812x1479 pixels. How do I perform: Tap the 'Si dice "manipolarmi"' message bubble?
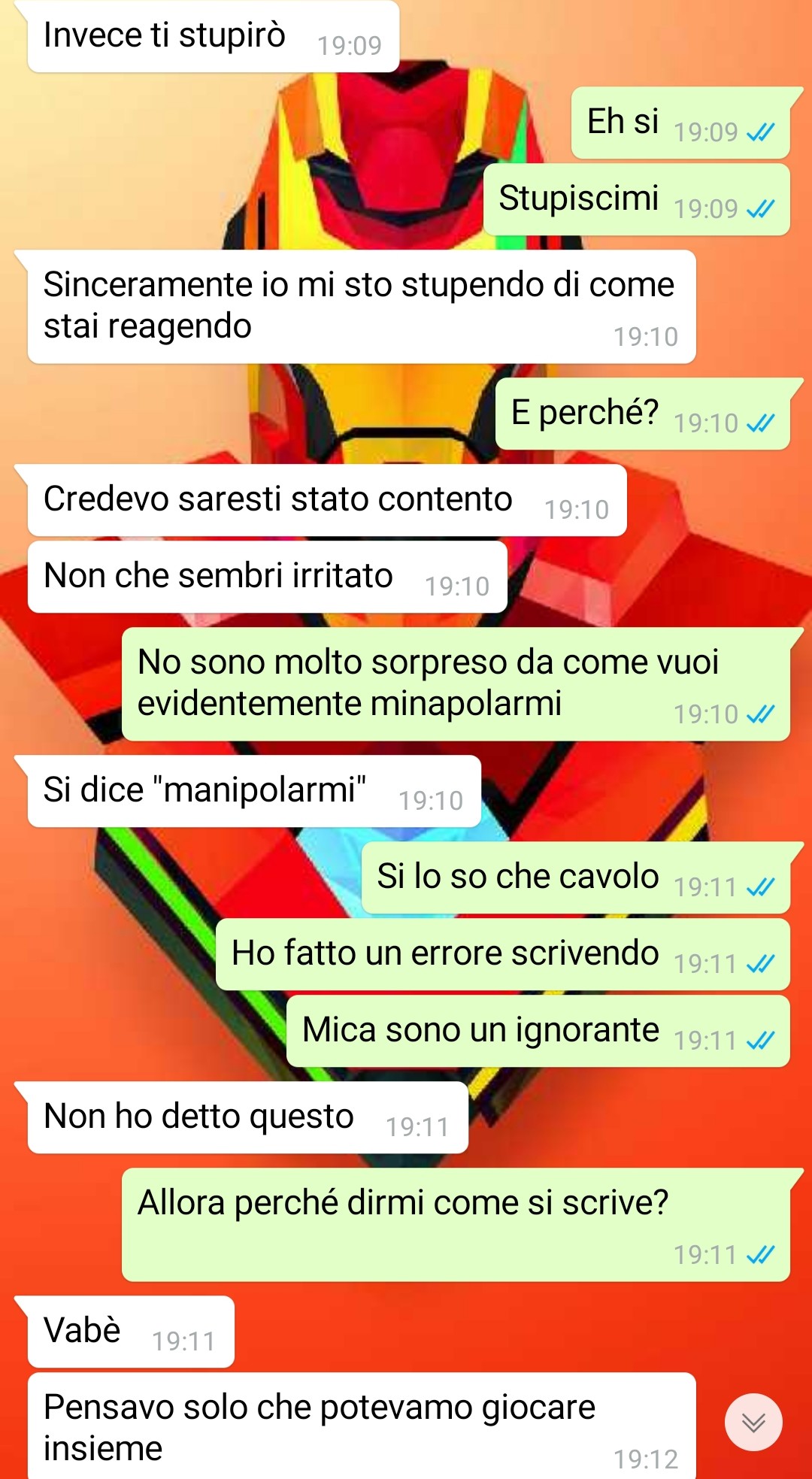click(254, 791)
